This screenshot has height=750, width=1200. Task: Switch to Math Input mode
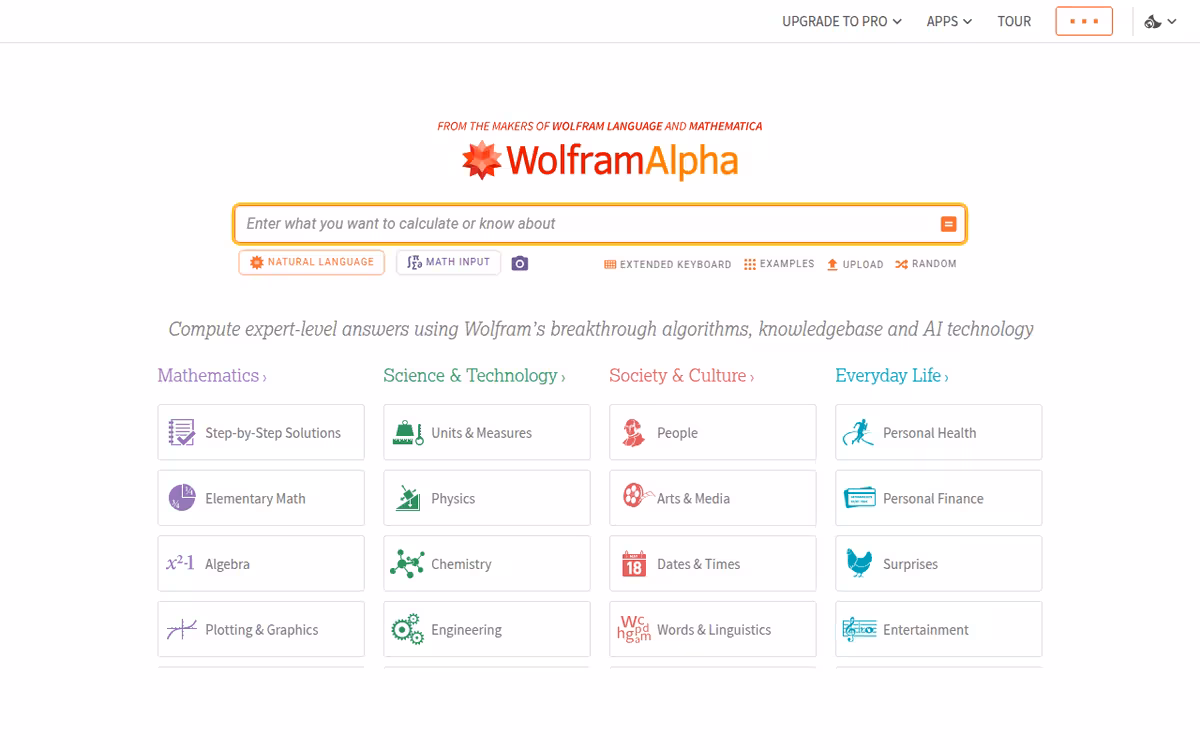click(449, 262)
